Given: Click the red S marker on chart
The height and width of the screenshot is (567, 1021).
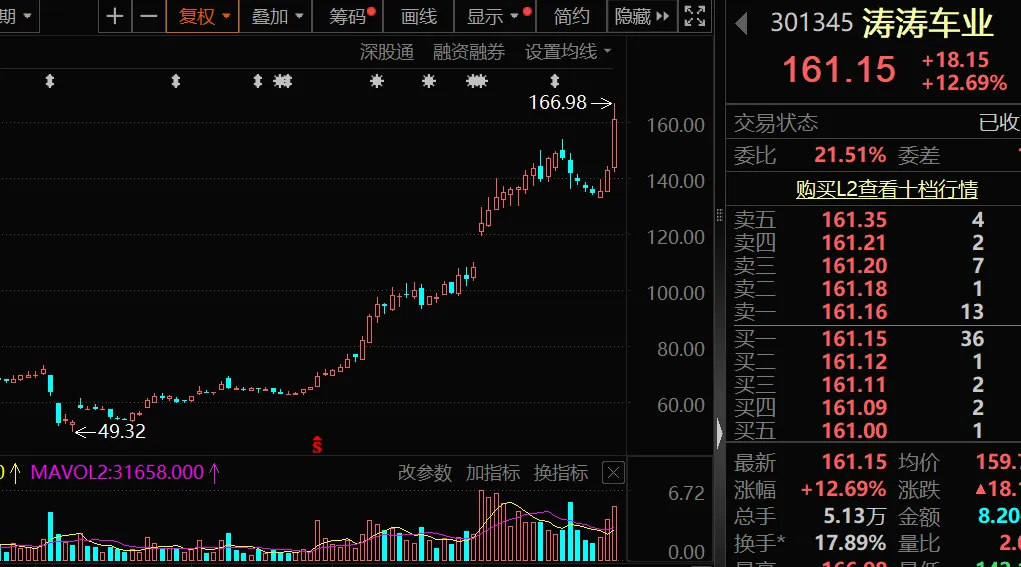Looking at the screenshot, I should point(318,445).
